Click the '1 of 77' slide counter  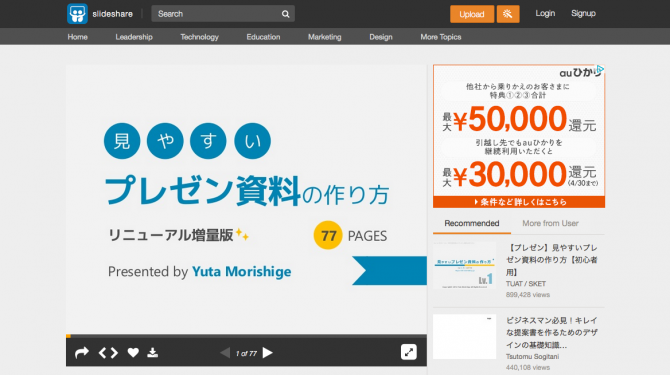246,353
